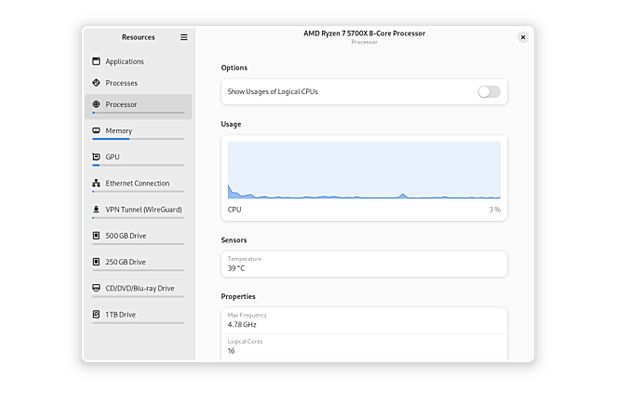Click the Max Frequency property row
Image resolution: width=618 pixels, height=394 pixels.
click(364, 320)
